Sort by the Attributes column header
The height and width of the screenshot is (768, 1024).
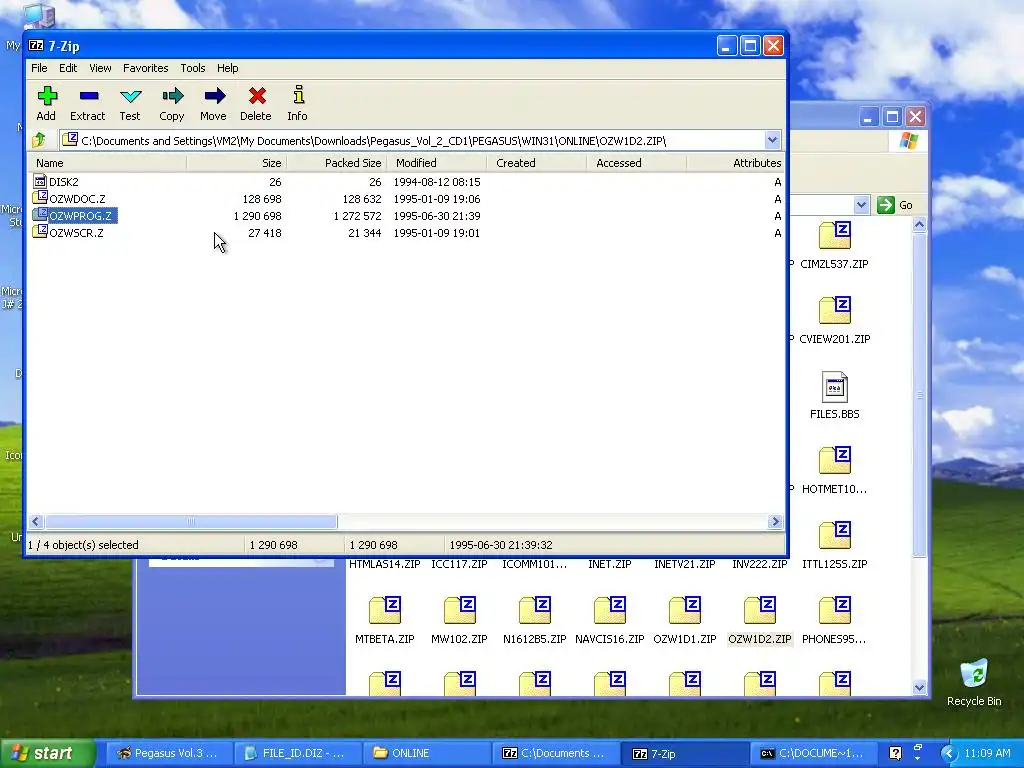736,163
